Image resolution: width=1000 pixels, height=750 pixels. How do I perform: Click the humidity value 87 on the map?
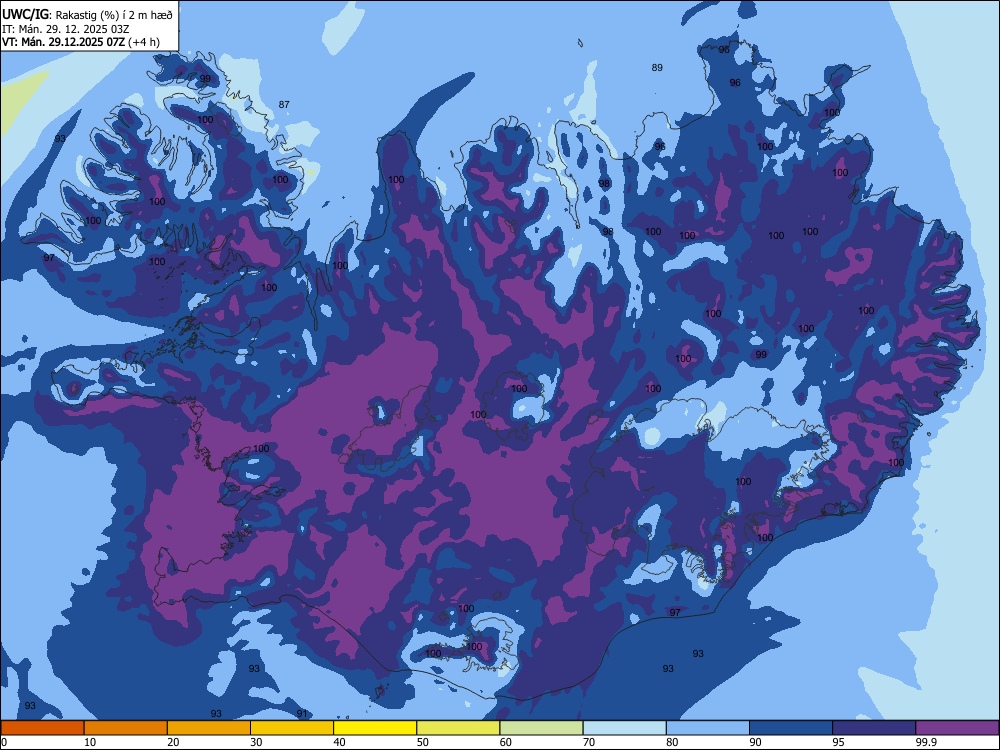point(284,105)
